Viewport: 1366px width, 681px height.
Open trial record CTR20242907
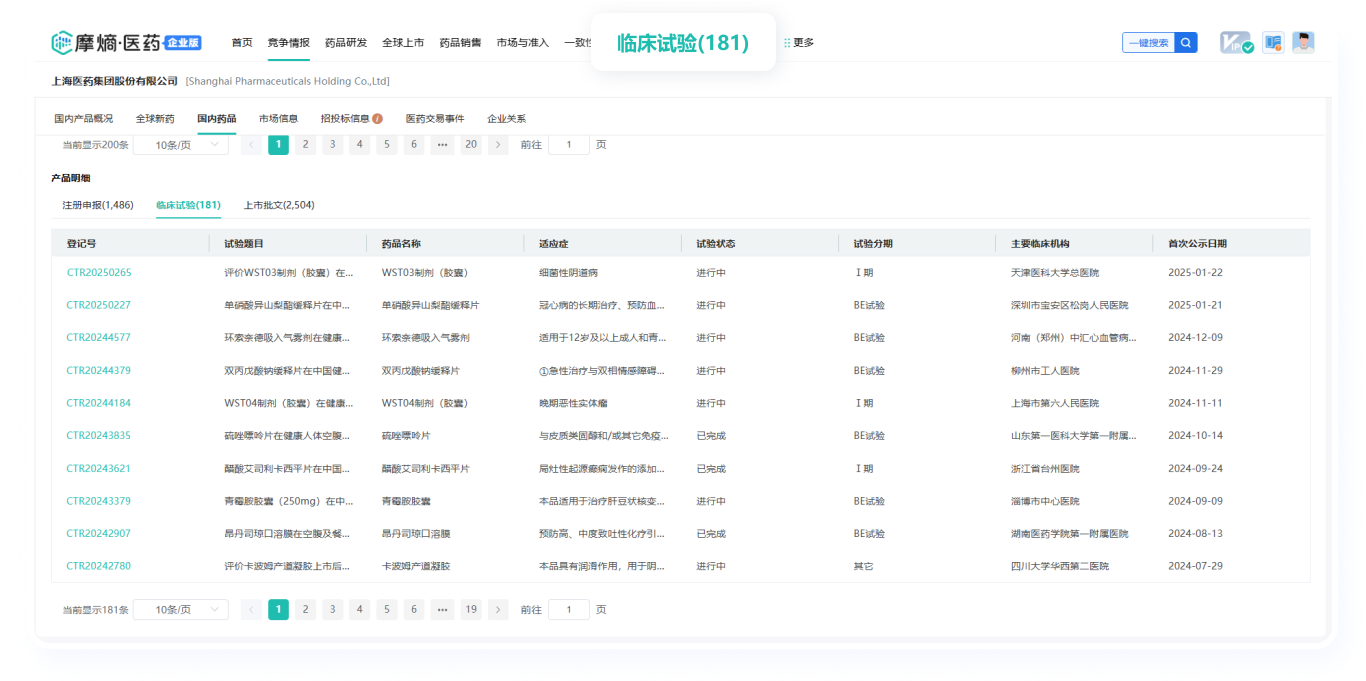coord(99,534)
